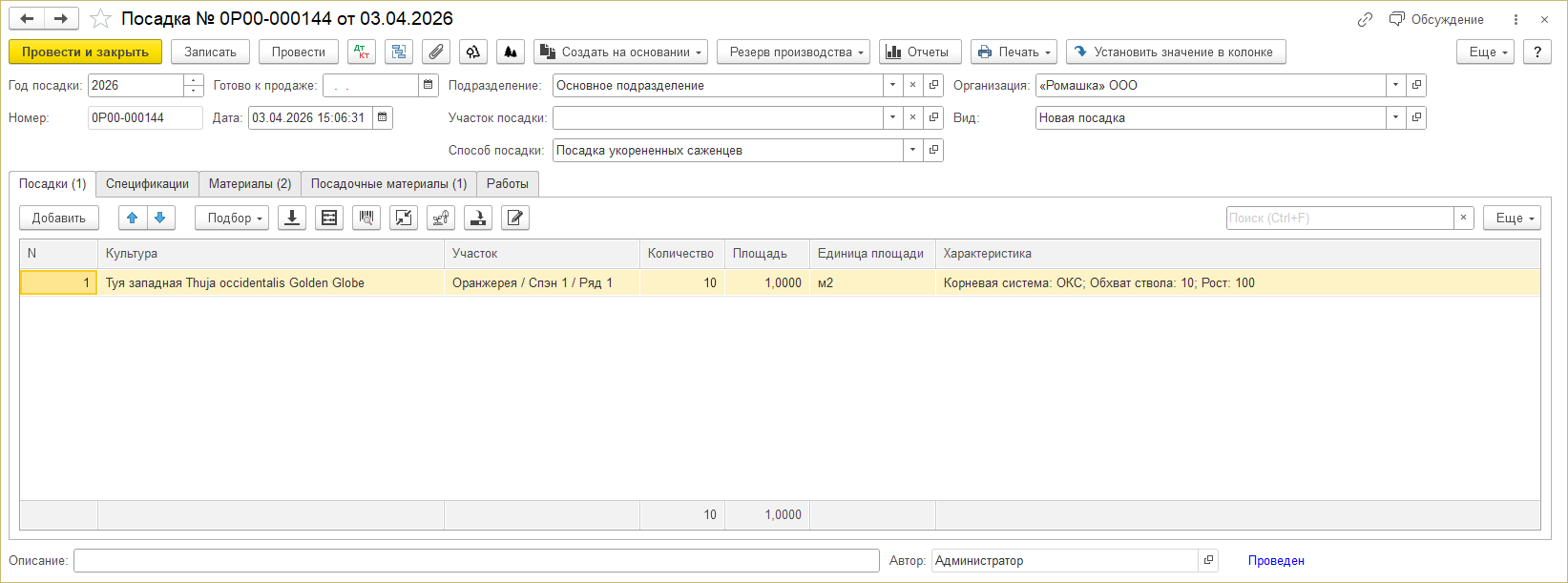Switch to the Материалы (2) tab
Image resolution: width=1568 pixels, height=583 pixels.
tap(250, 183)
